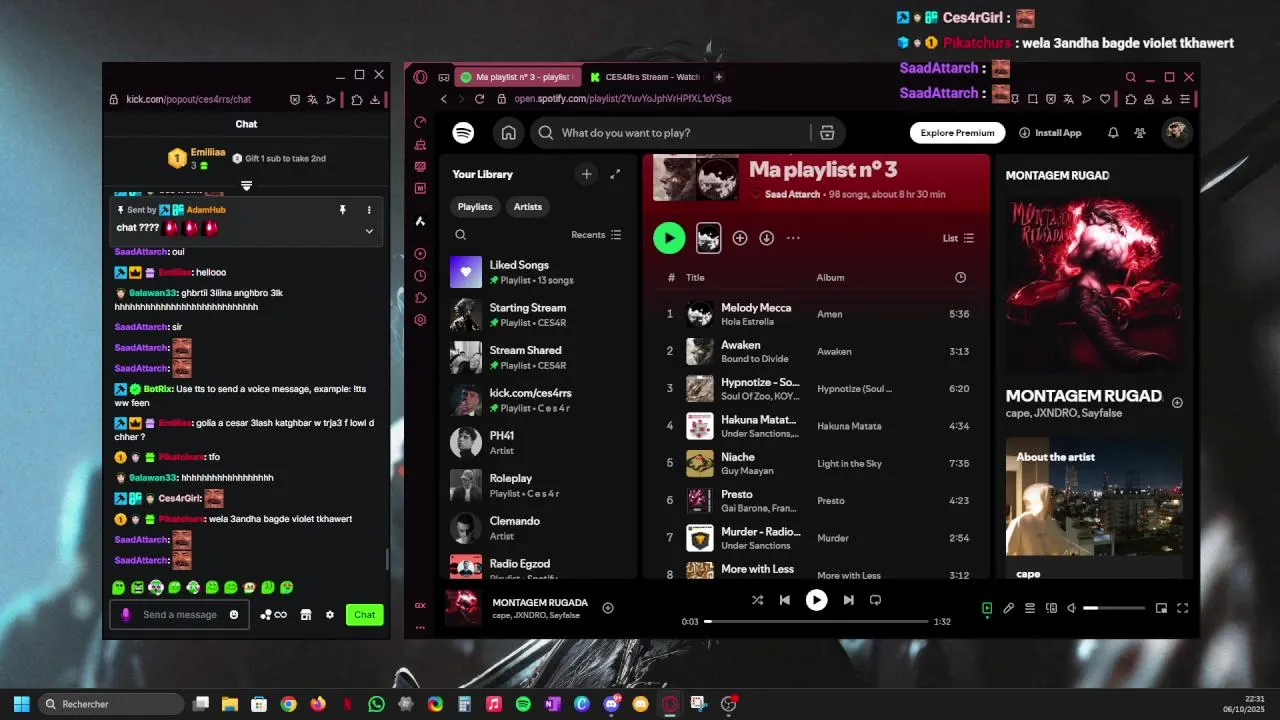Screen dimensions: 1280x720
Task: Collapse the pinned message with the chevron
Action: [369, 231]
